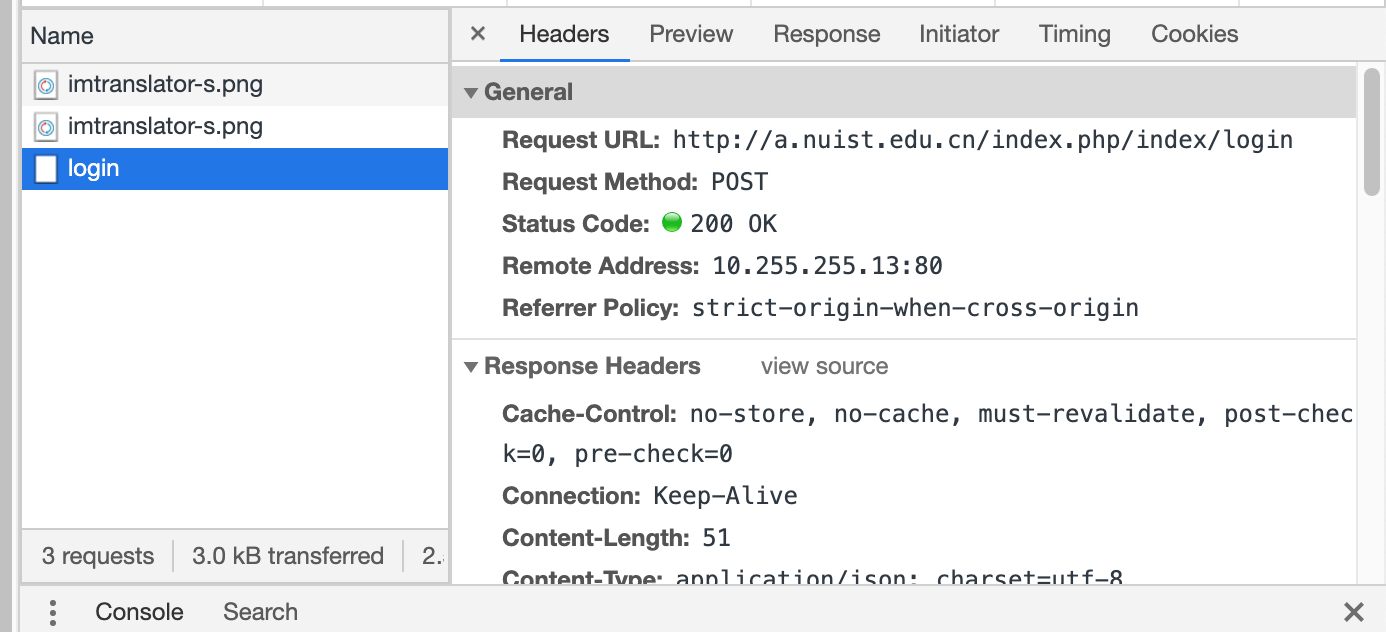Click the green status code indicator

[x=672, y=222]
